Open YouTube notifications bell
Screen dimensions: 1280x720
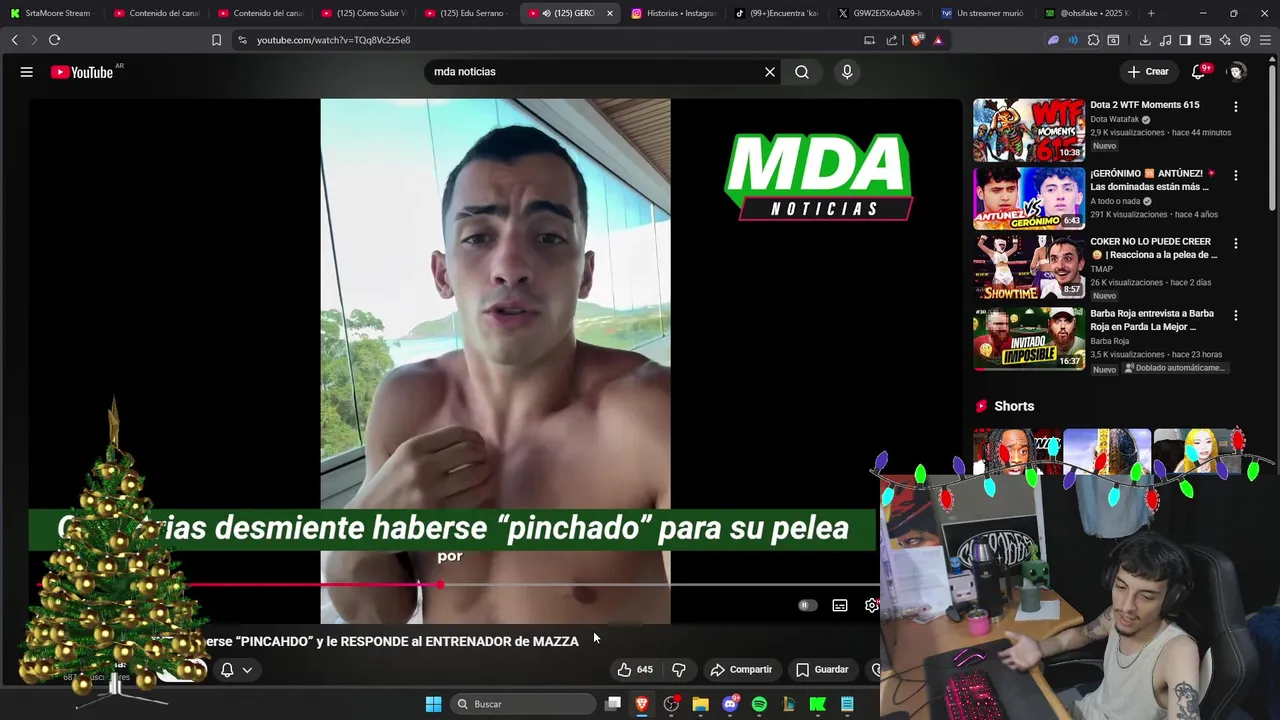[x=1199, y=72]
